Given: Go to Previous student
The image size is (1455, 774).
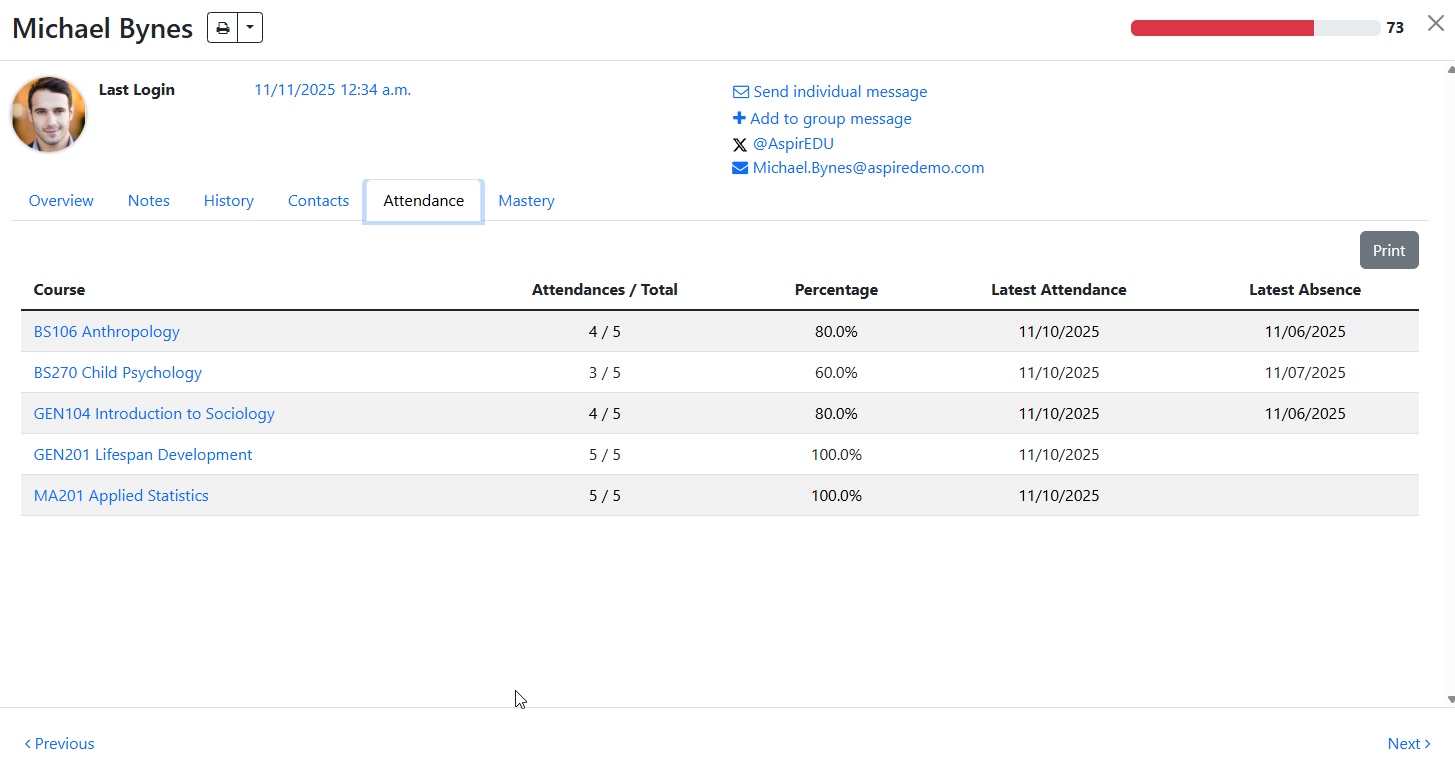Looking at the screenshot, I should coord(59,744).
